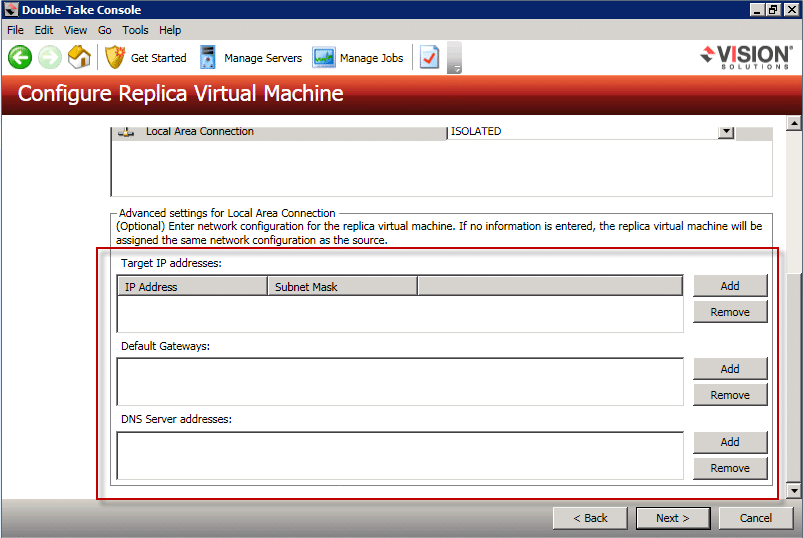Expand the toolbar overflow options arrow
This screenshot has height=538, width=803.
[x=455, y=68]
